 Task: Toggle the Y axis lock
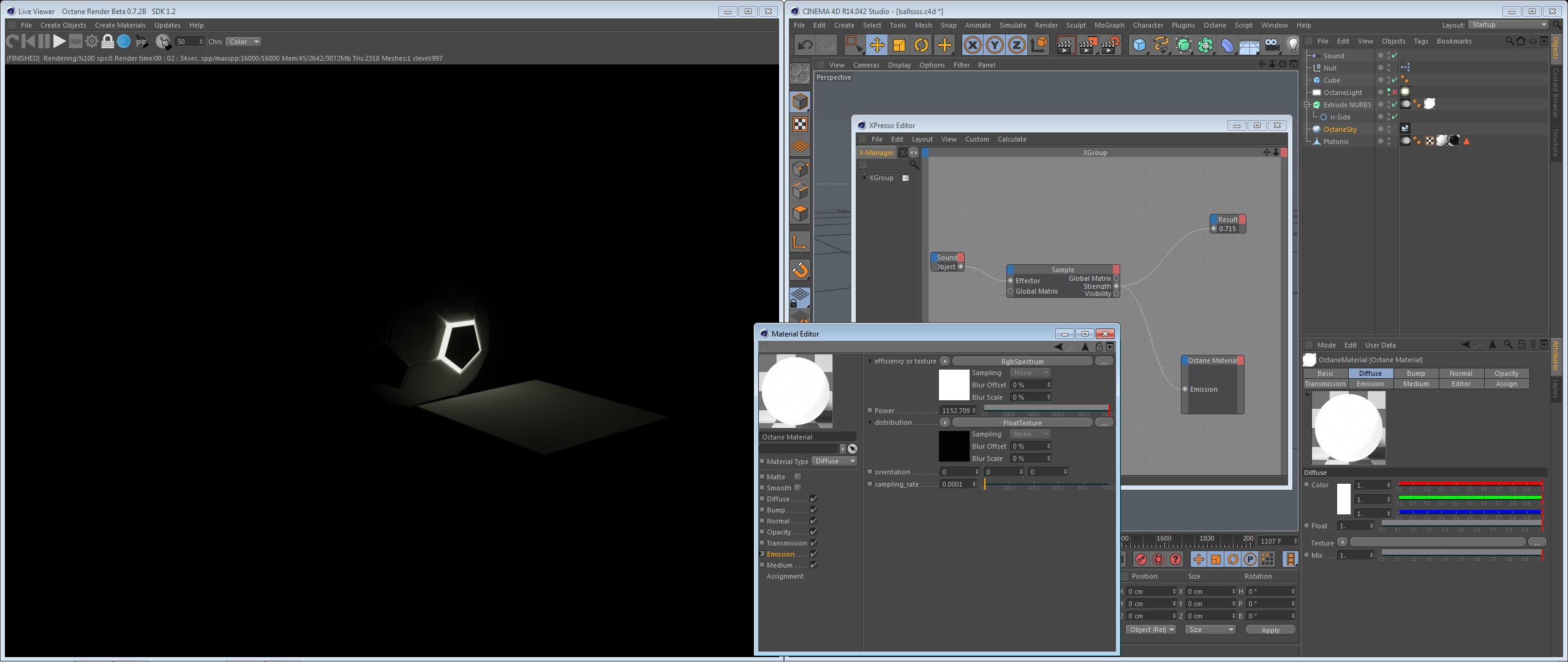coord(995,45)
